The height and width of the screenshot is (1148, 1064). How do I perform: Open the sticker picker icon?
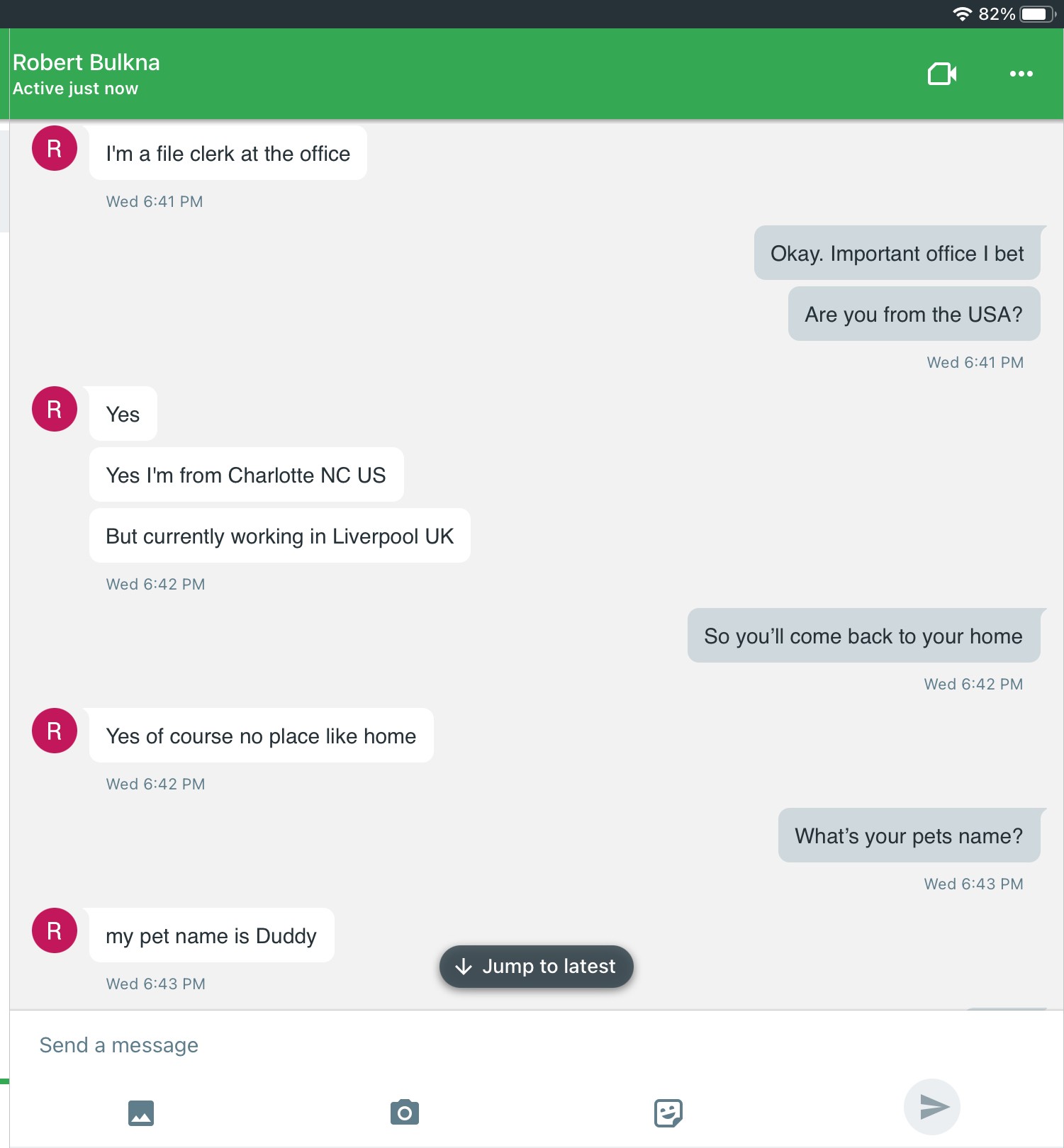(x=668, y=1113)
